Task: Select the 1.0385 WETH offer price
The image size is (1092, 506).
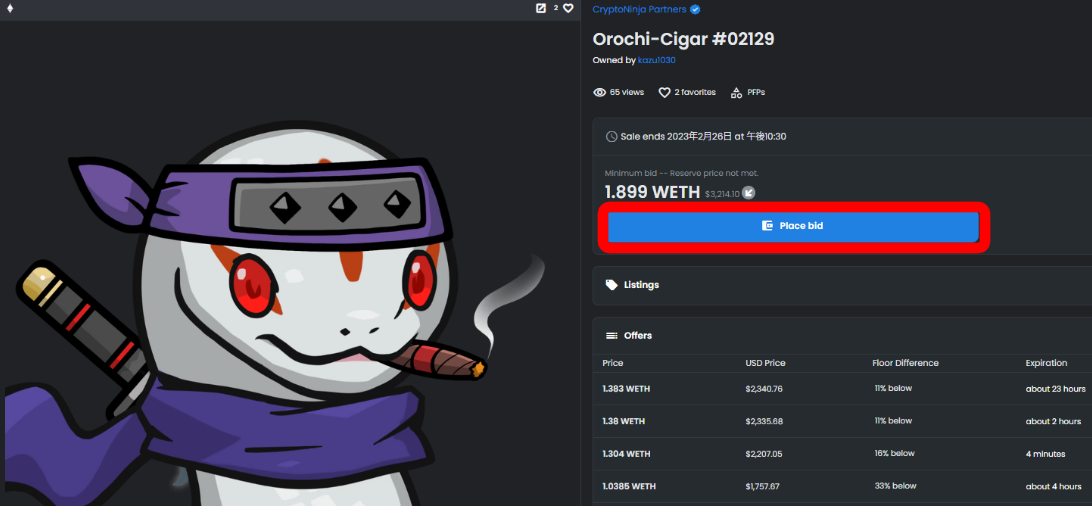Action: click(629, 486)
